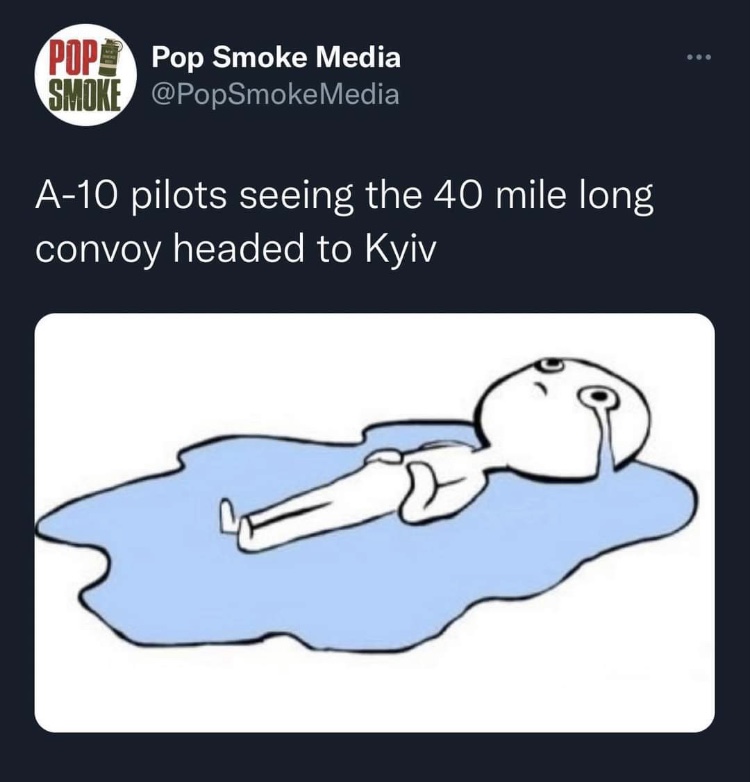Open the @PopSmokeMedia handle link
This screenshot has height=782, width=750.
pos(275,94)
